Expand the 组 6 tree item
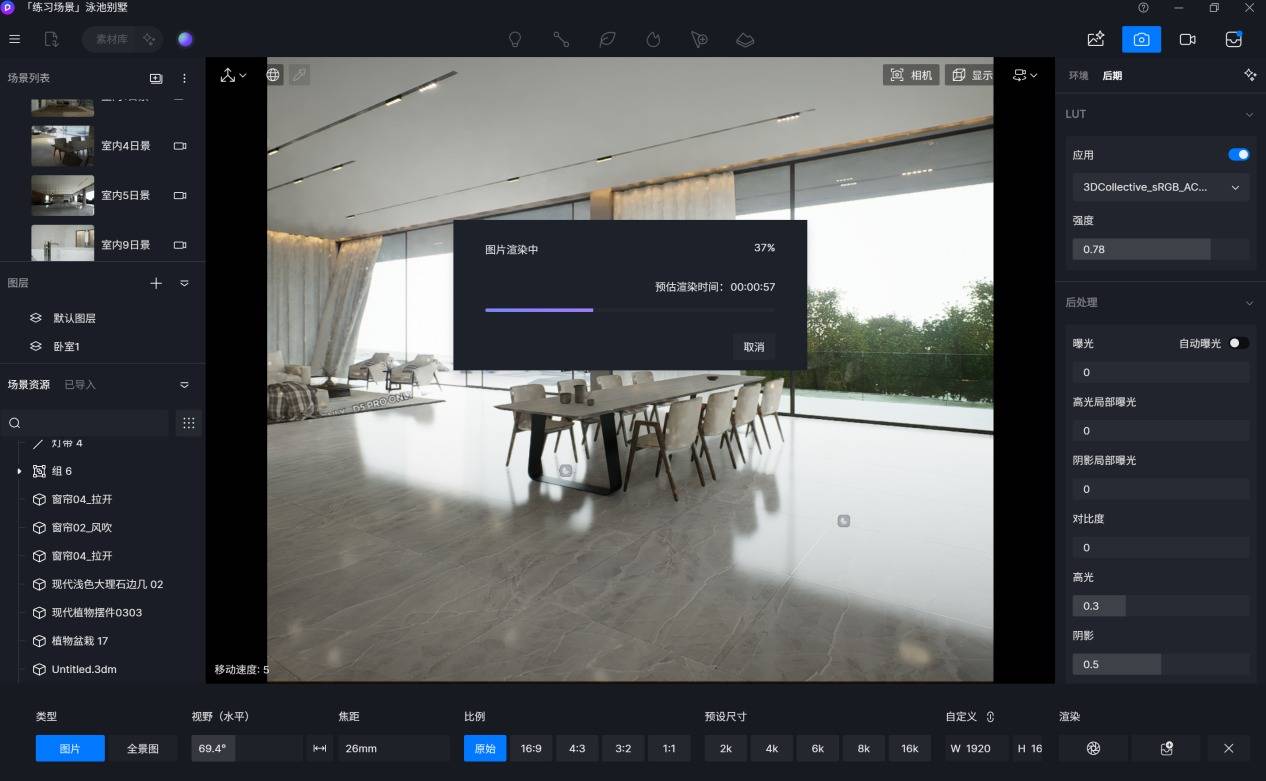Image resolution: width=1266 pixels, height=781 pixels. click(19, 471)
